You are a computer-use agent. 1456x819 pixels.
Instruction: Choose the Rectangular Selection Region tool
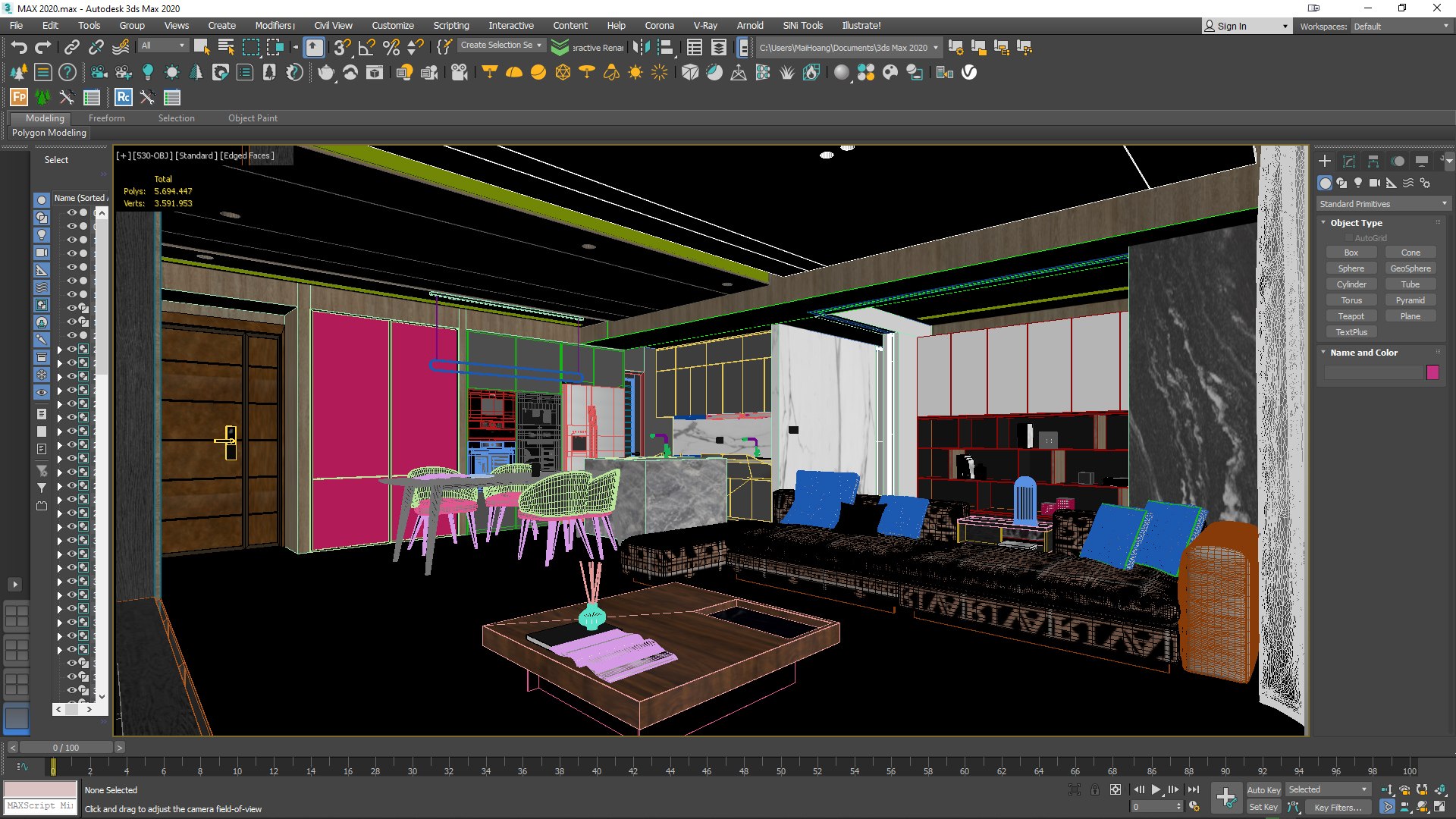coord(250,47)
